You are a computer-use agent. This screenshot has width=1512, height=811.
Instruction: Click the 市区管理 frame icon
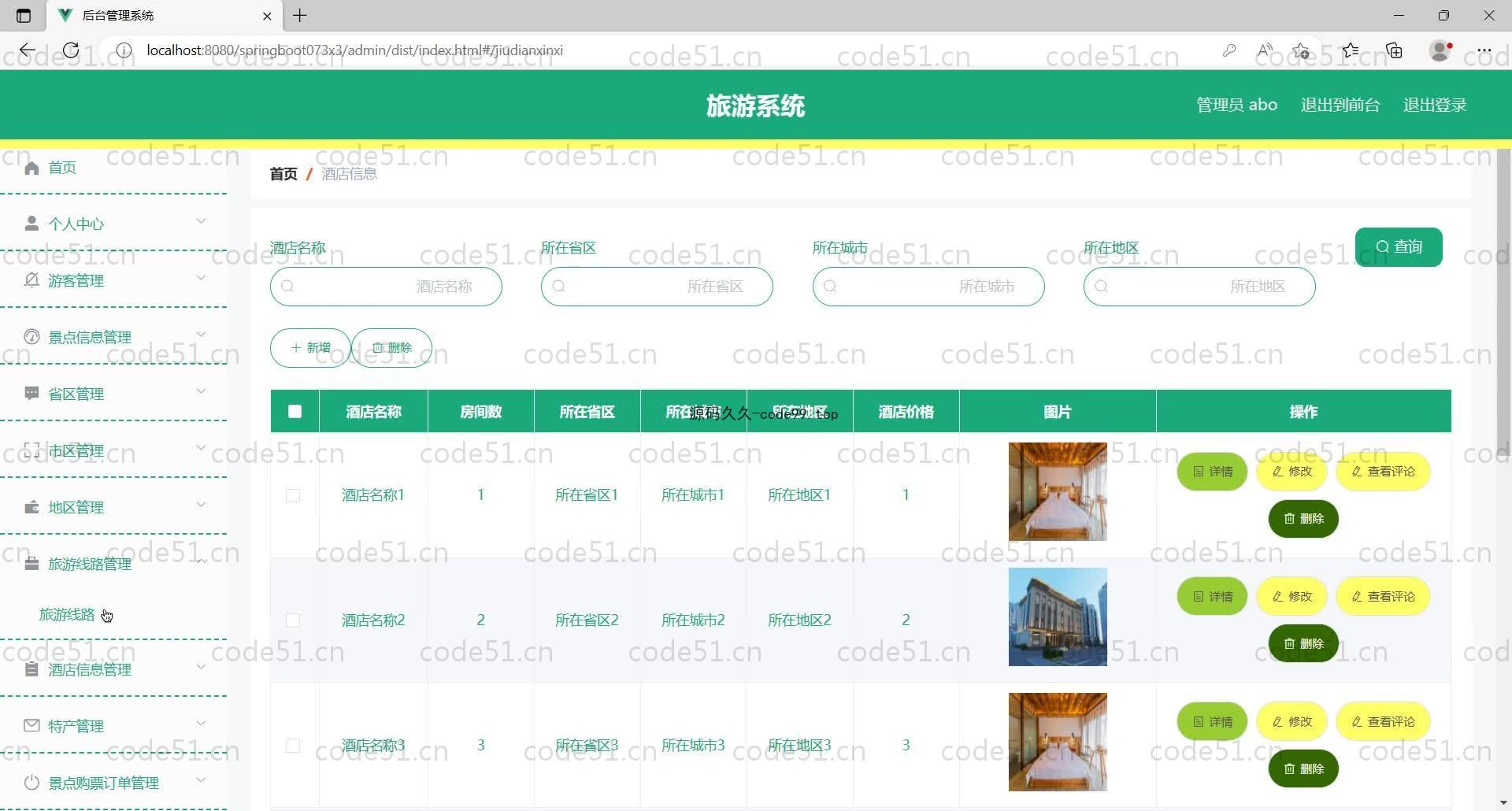tap(31, 450)
